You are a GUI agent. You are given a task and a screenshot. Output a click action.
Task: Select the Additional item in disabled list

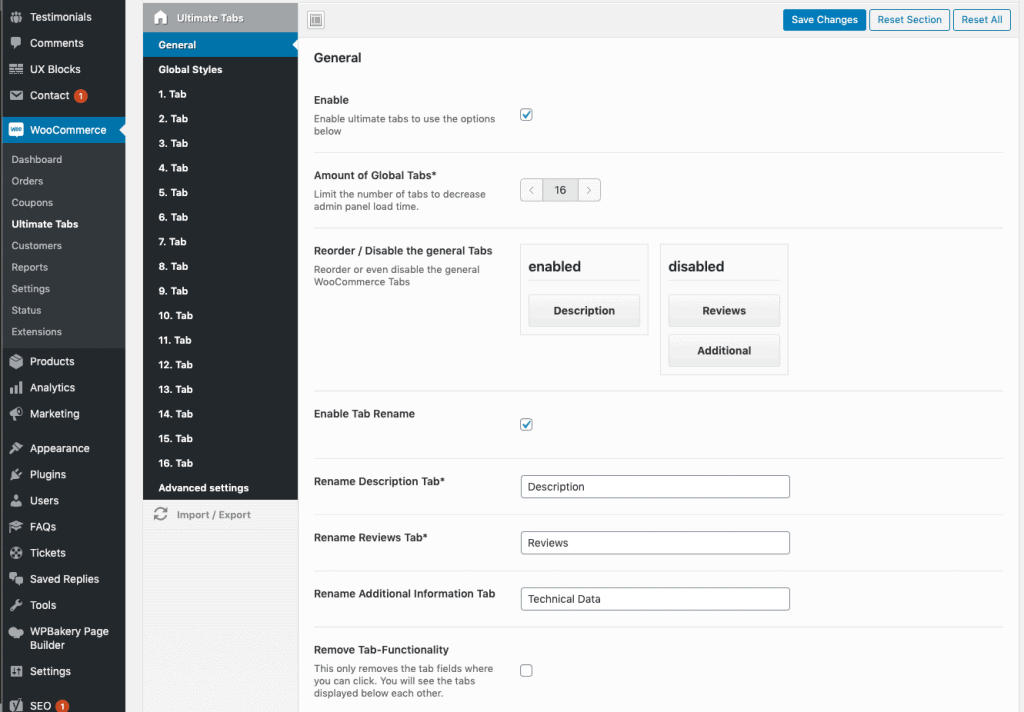(x=724, y=351)
